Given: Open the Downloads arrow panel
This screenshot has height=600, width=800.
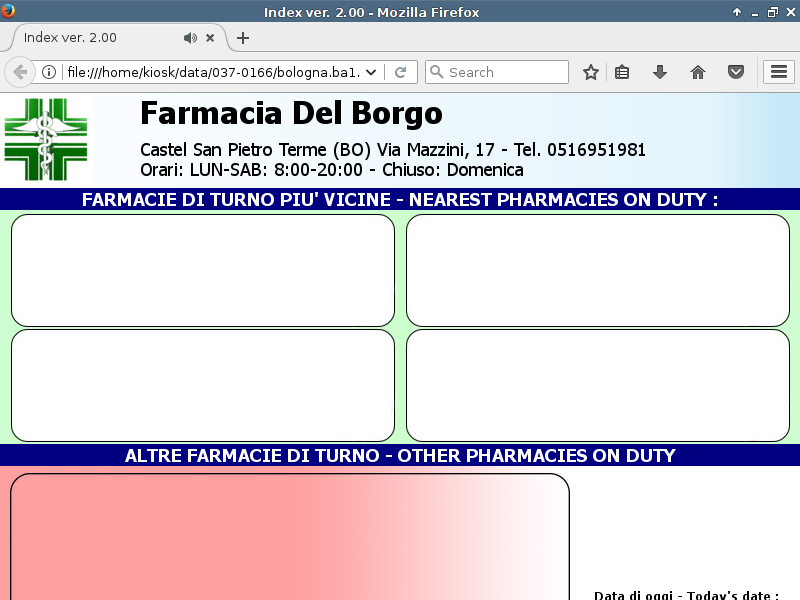Looking at the screenshot, I should pos(660,72).
